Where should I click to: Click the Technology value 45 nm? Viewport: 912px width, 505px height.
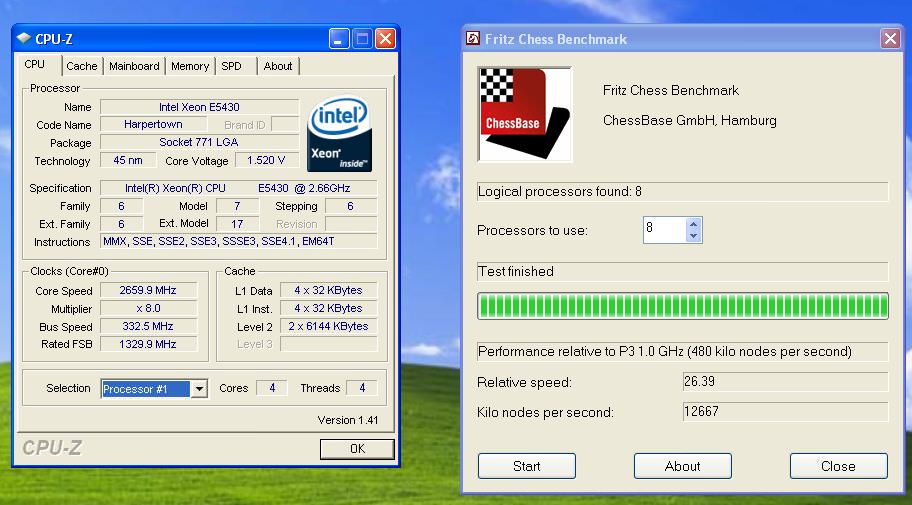128,160
